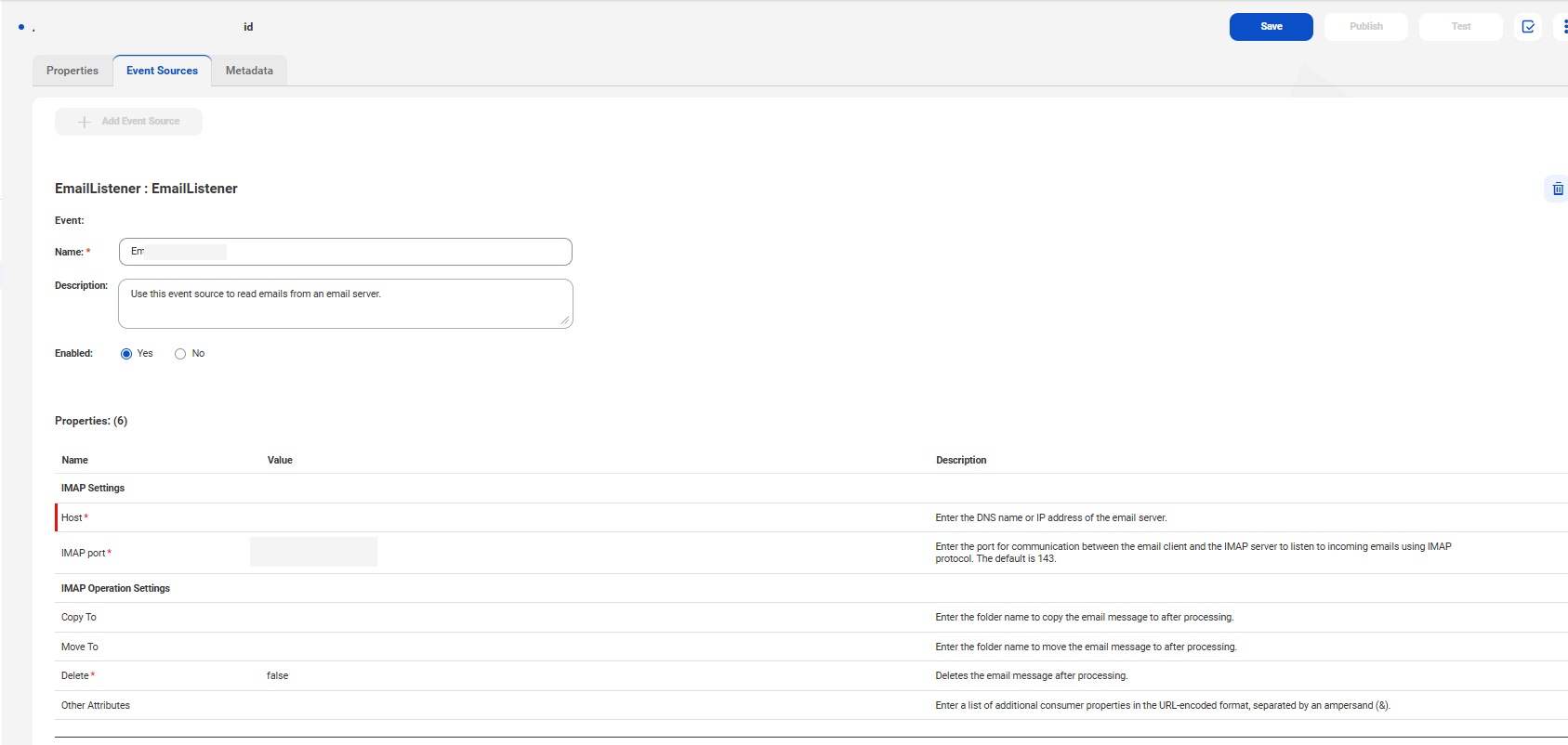The image size is (1568, 745).
Task: Click the Copy To property label
Action: pyautogui.click(x=79, y=617)
